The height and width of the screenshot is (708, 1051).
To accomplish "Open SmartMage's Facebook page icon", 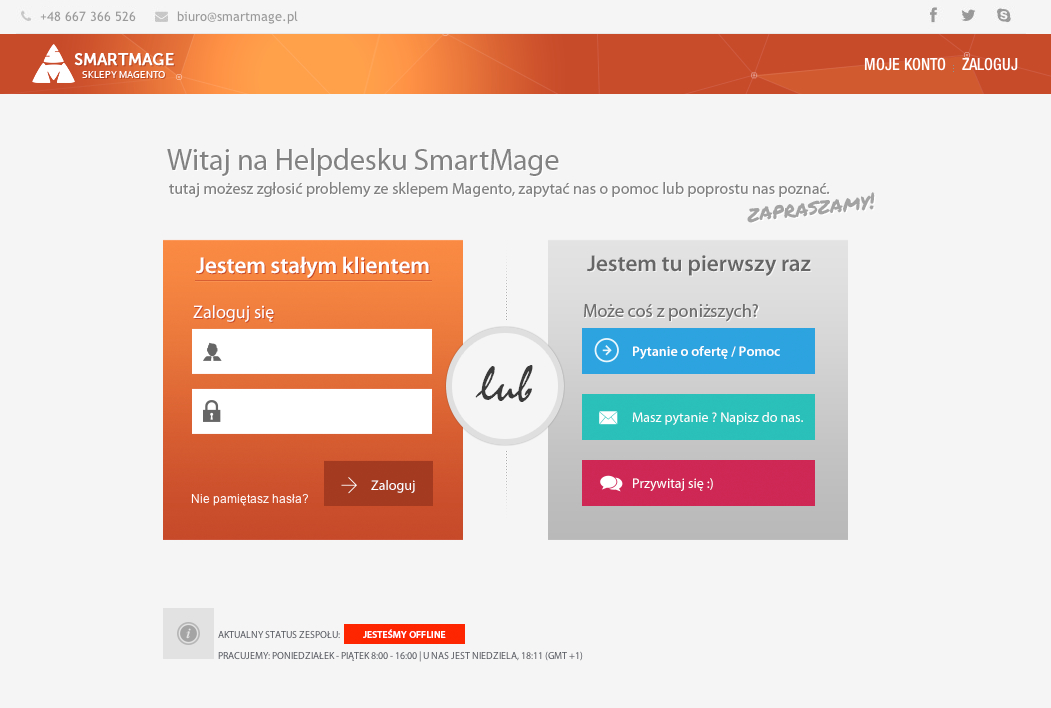I will (x=933, y=15).
